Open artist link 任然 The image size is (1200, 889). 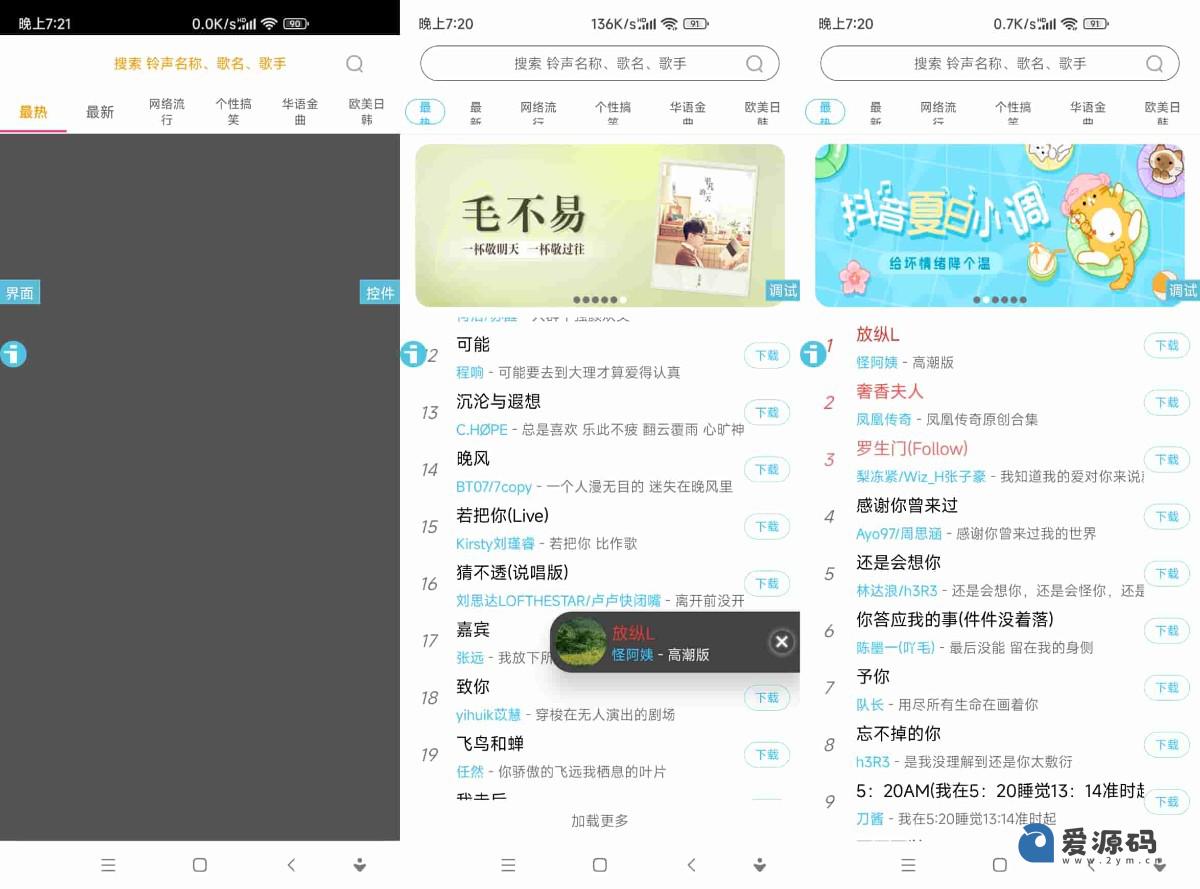point(470,771)
